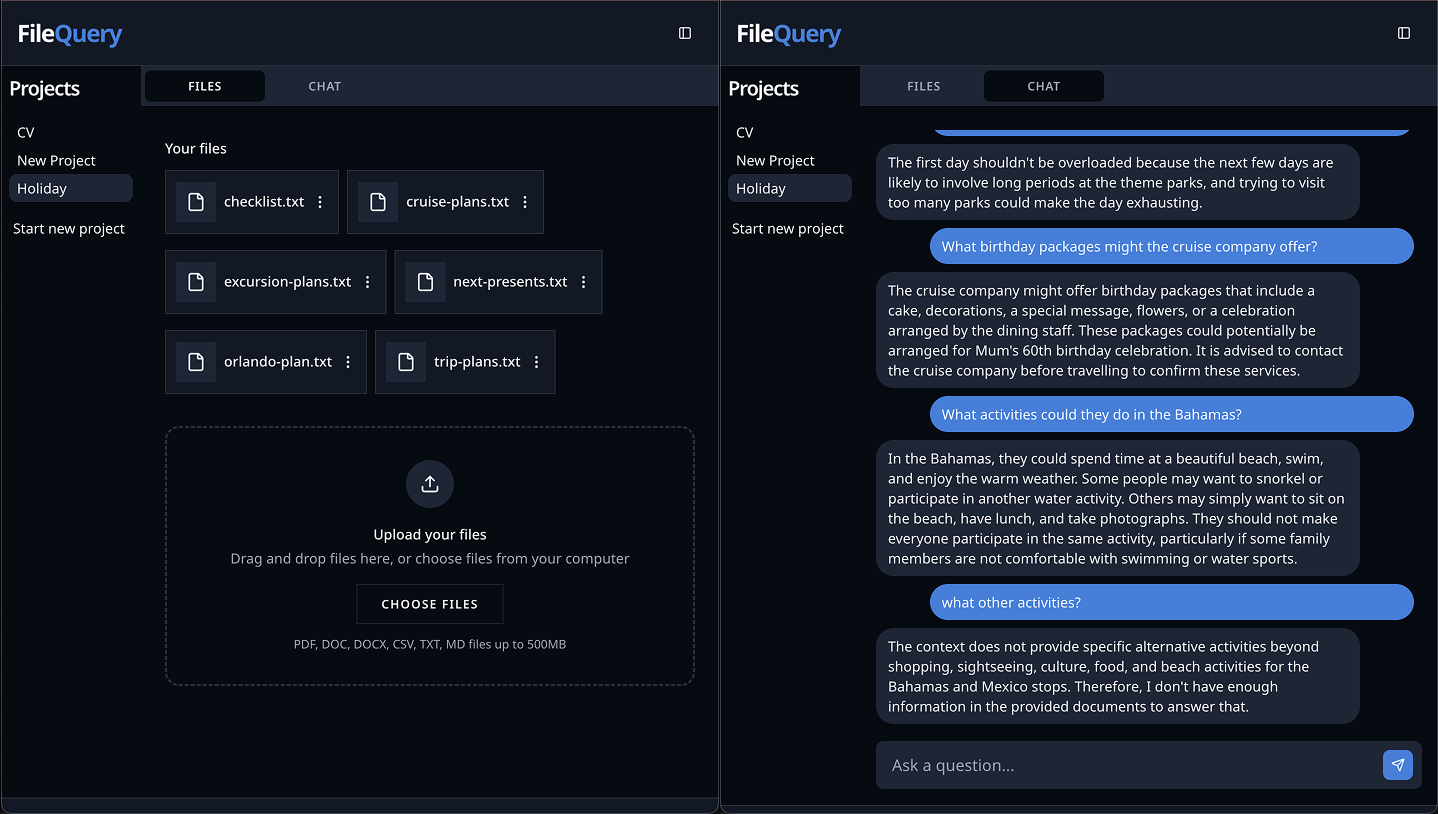Start a new project in right window

click(788, 229)
